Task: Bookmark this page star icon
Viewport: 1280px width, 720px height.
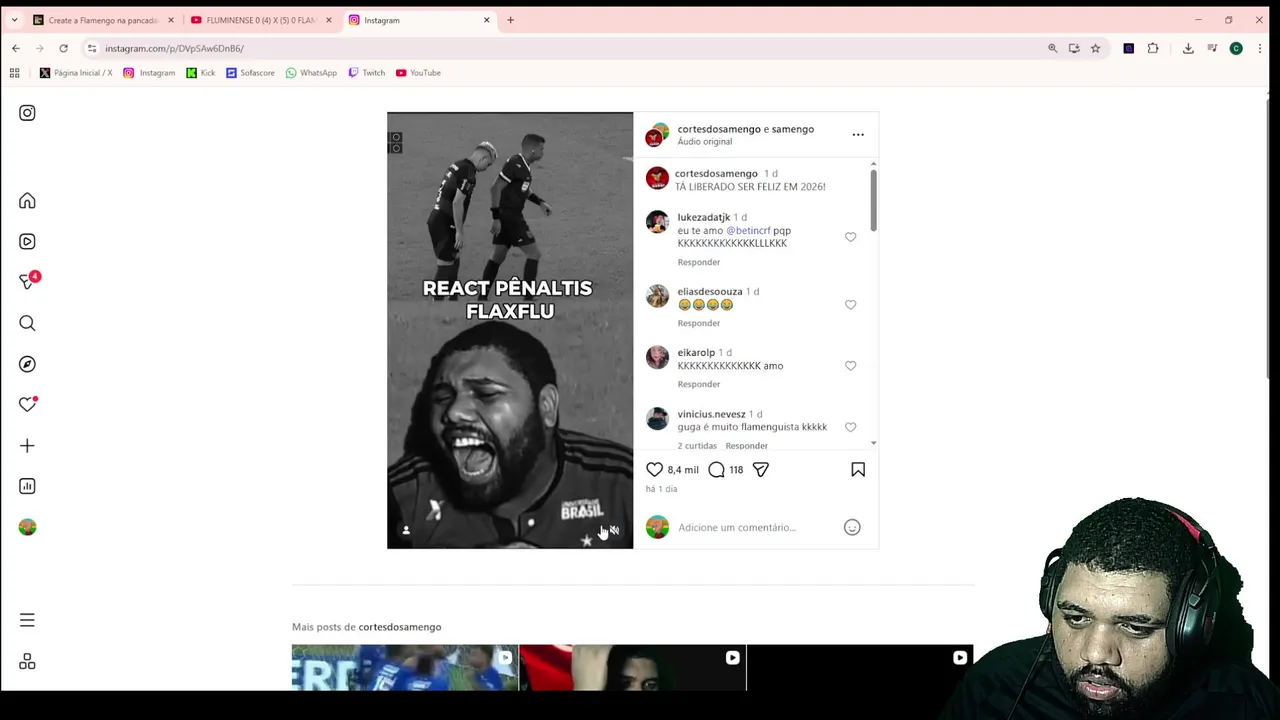Action: point(1095,48)
